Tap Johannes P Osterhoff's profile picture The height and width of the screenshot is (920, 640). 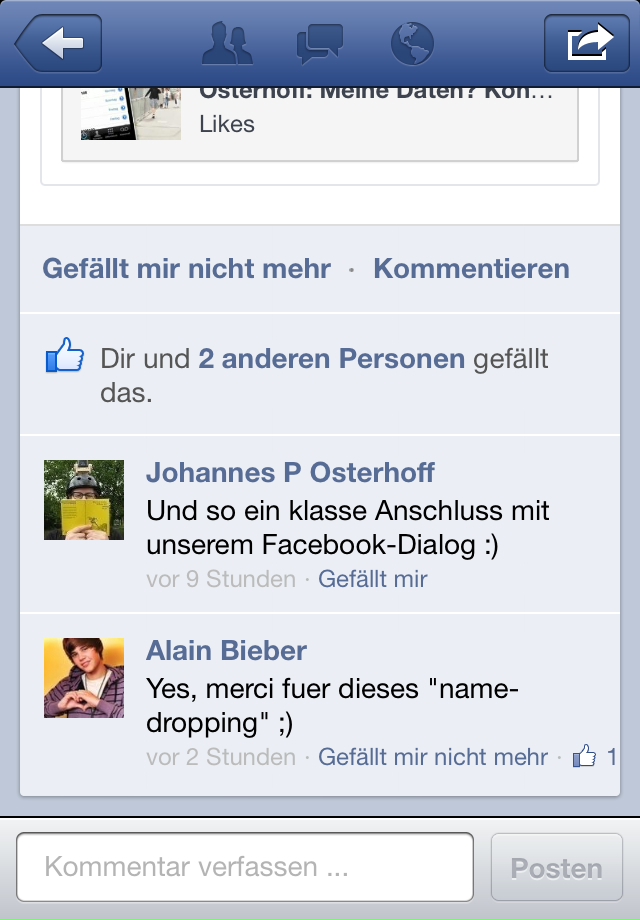[84, 500]
